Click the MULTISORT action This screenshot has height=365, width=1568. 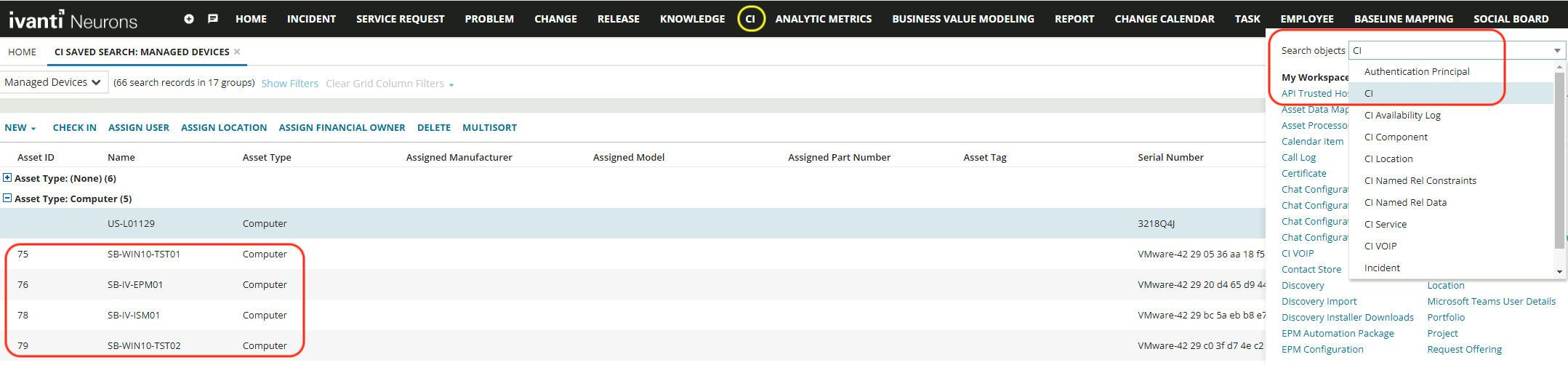tap(490, 127)
